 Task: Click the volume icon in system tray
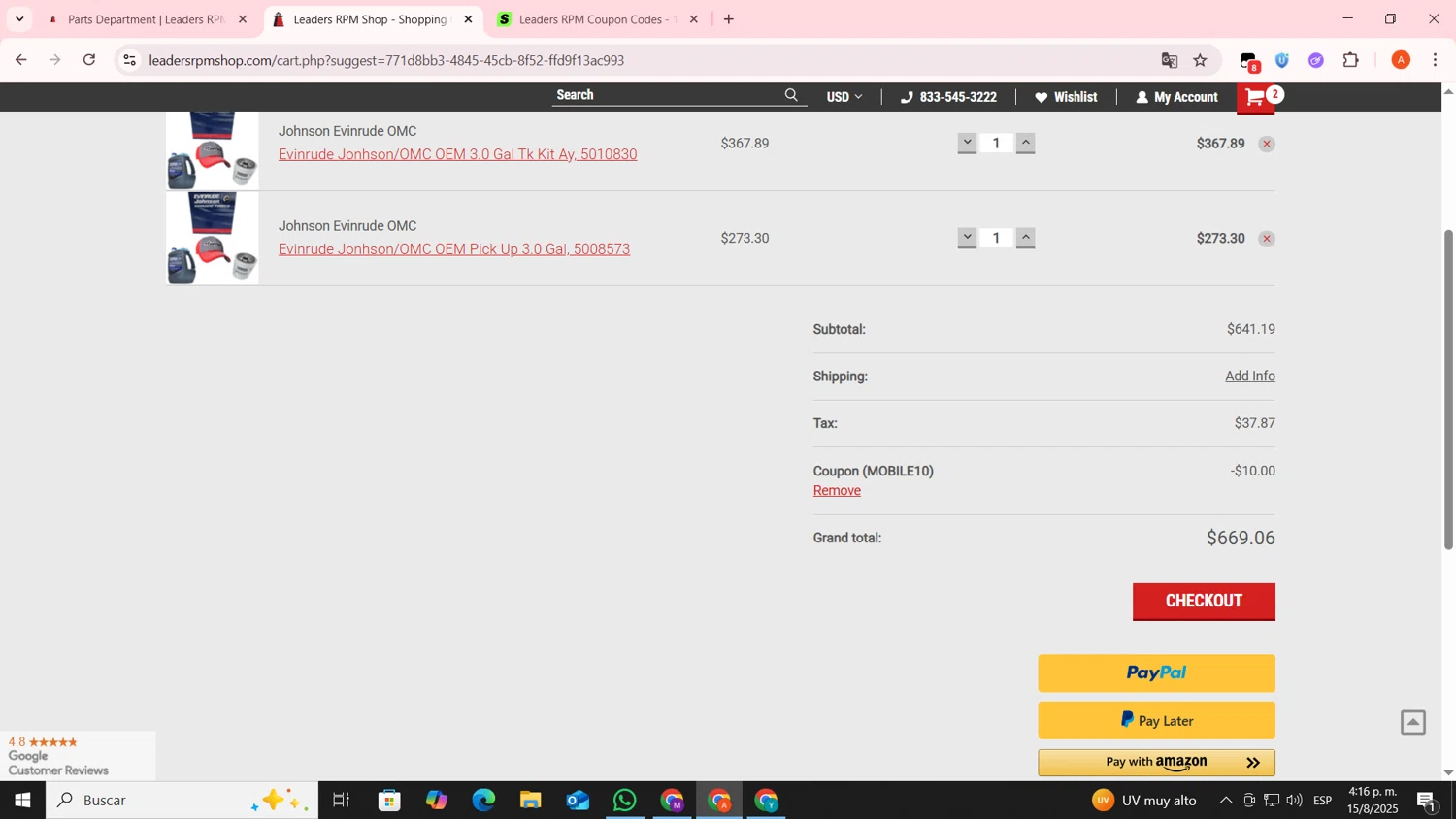point(1295,801)
